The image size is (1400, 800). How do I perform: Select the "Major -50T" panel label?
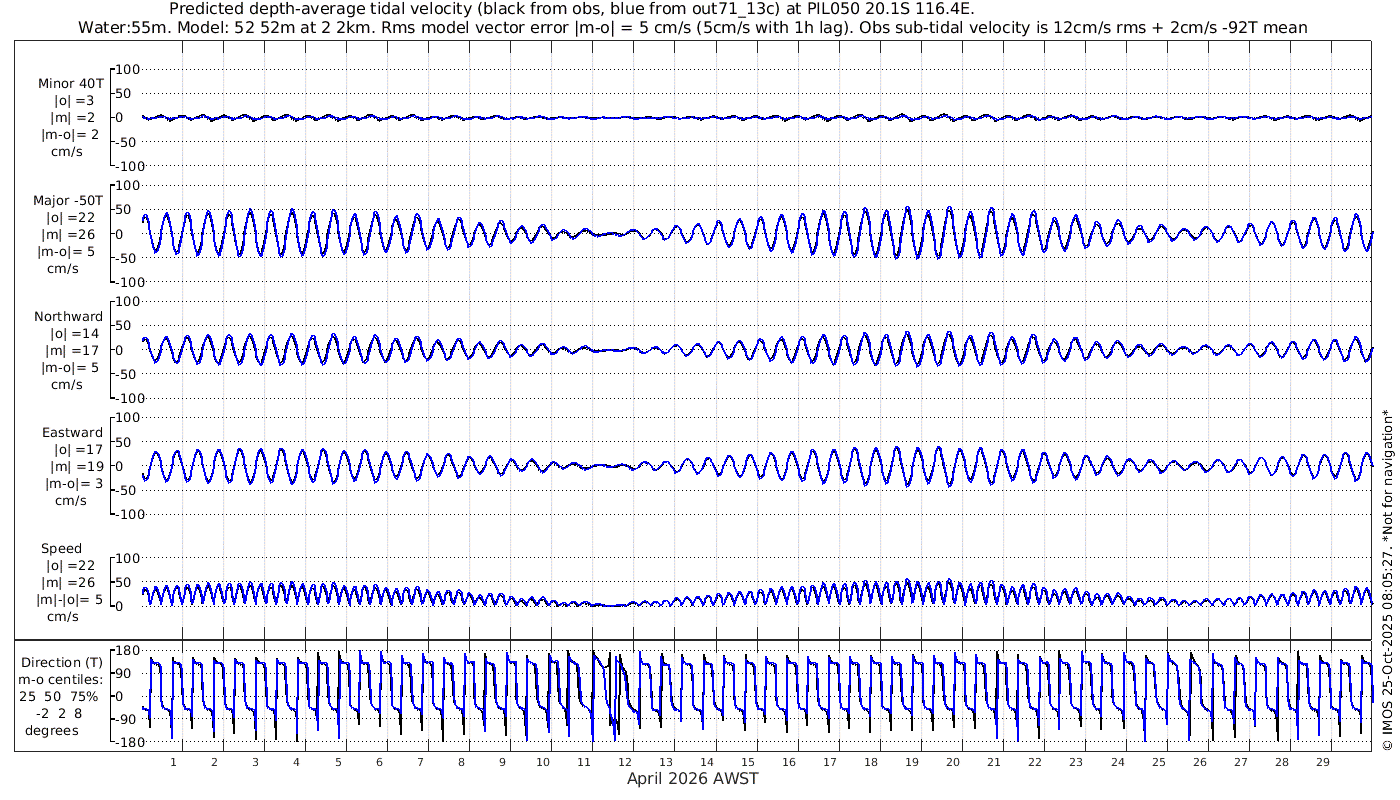(x=67, y=201)
